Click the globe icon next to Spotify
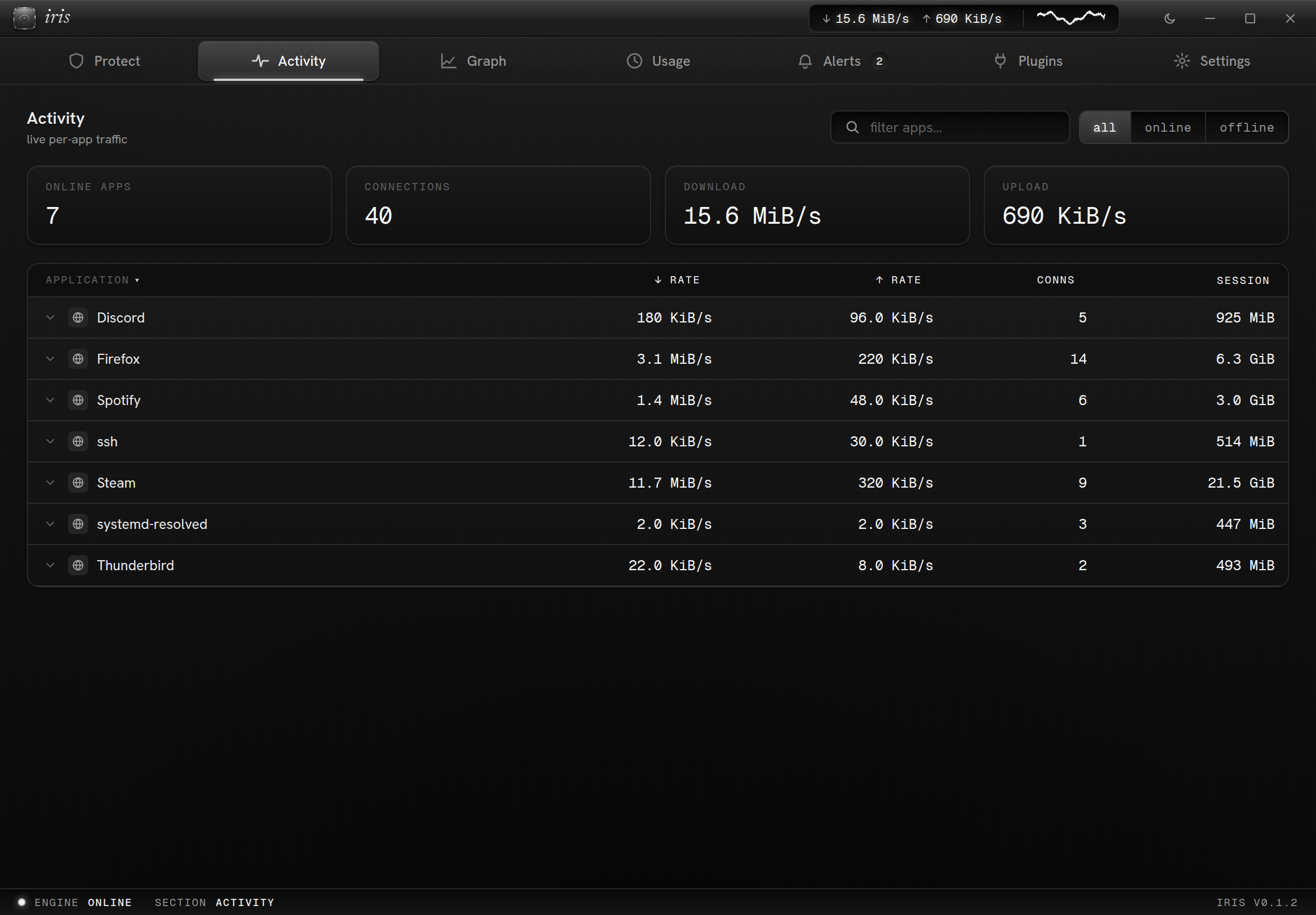The image size is (1316, 915). (78, 400)
